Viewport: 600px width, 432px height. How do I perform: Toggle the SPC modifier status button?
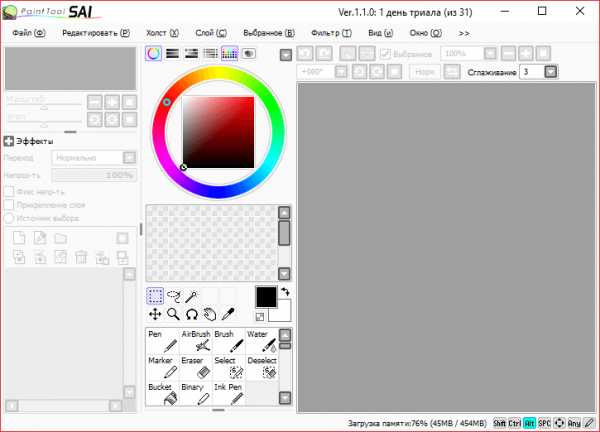[x=544, y=423]
